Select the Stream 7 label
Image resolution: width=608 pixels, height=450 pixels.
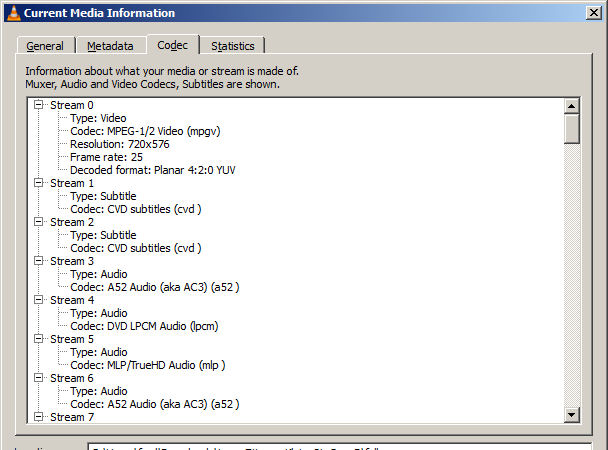tap(72, 417)
